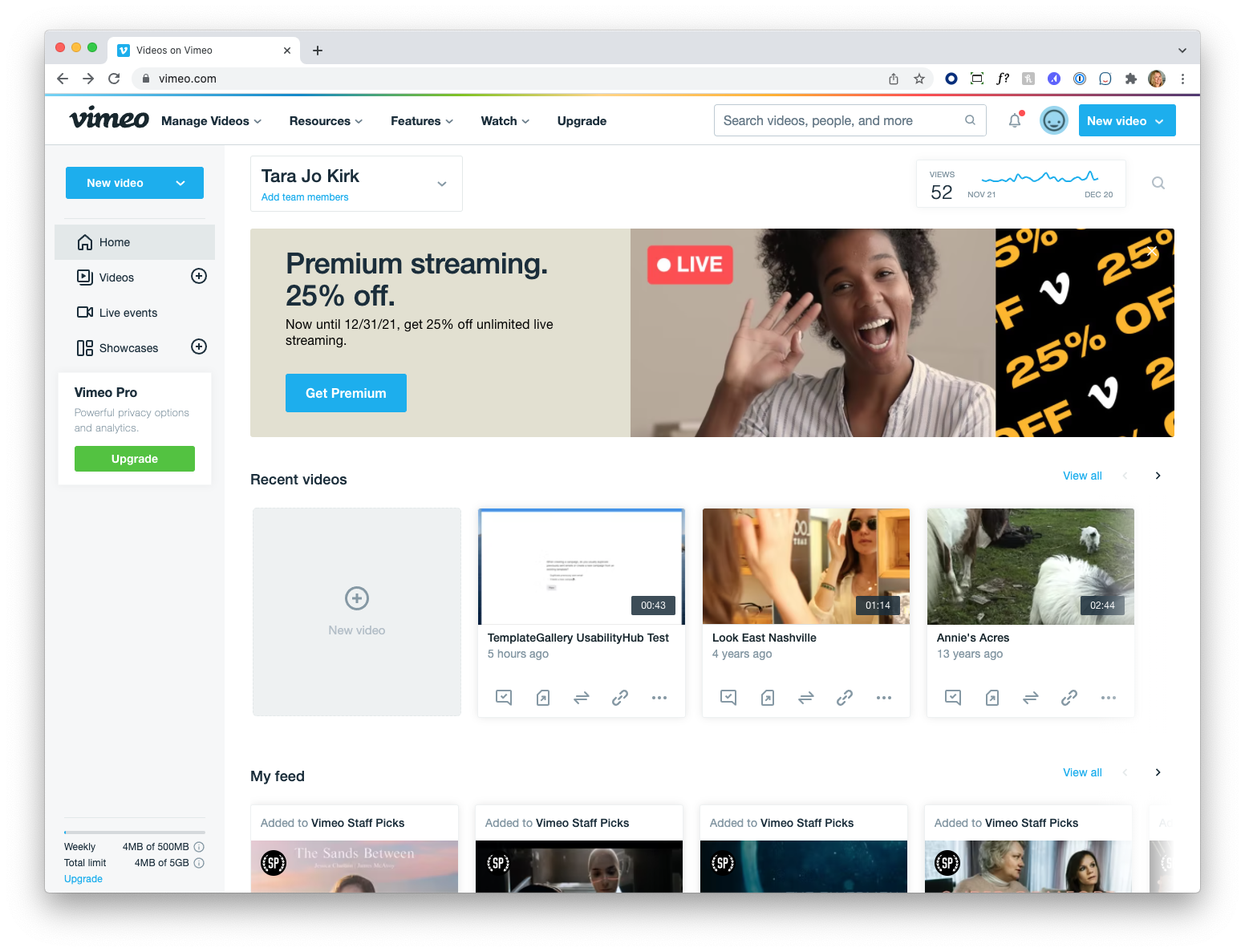Click the Get Premium button

point(346,393)
